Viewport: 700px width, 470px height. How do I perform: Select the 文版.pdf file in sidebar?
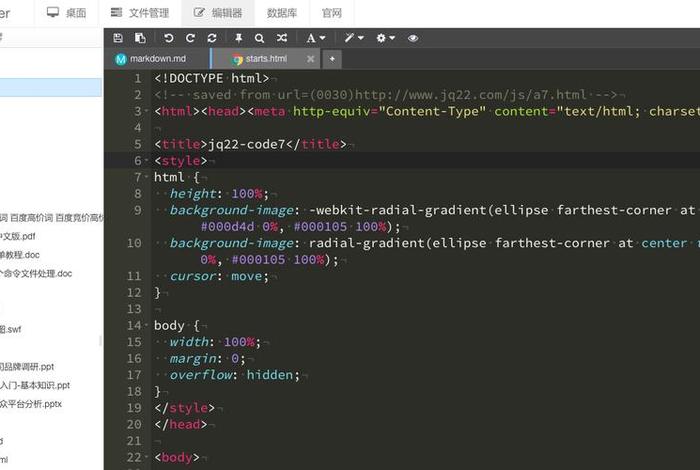click(18, 236)
